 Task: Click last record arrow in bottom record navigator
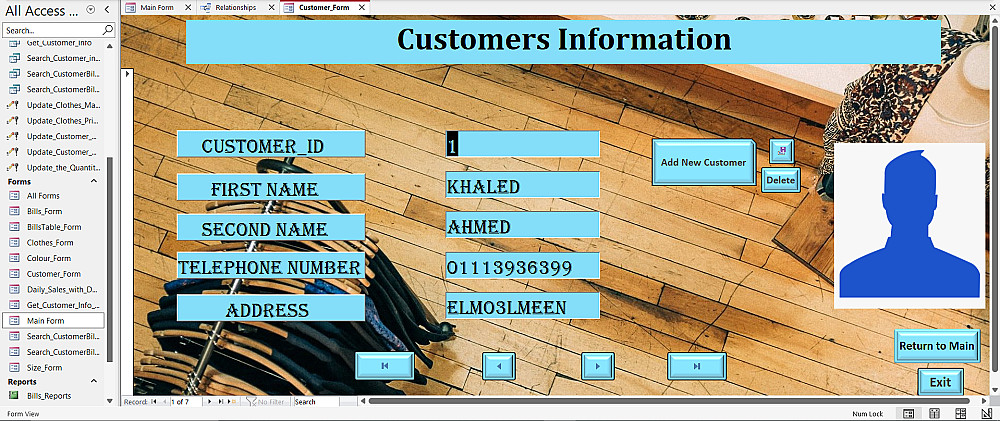[221, 402]
